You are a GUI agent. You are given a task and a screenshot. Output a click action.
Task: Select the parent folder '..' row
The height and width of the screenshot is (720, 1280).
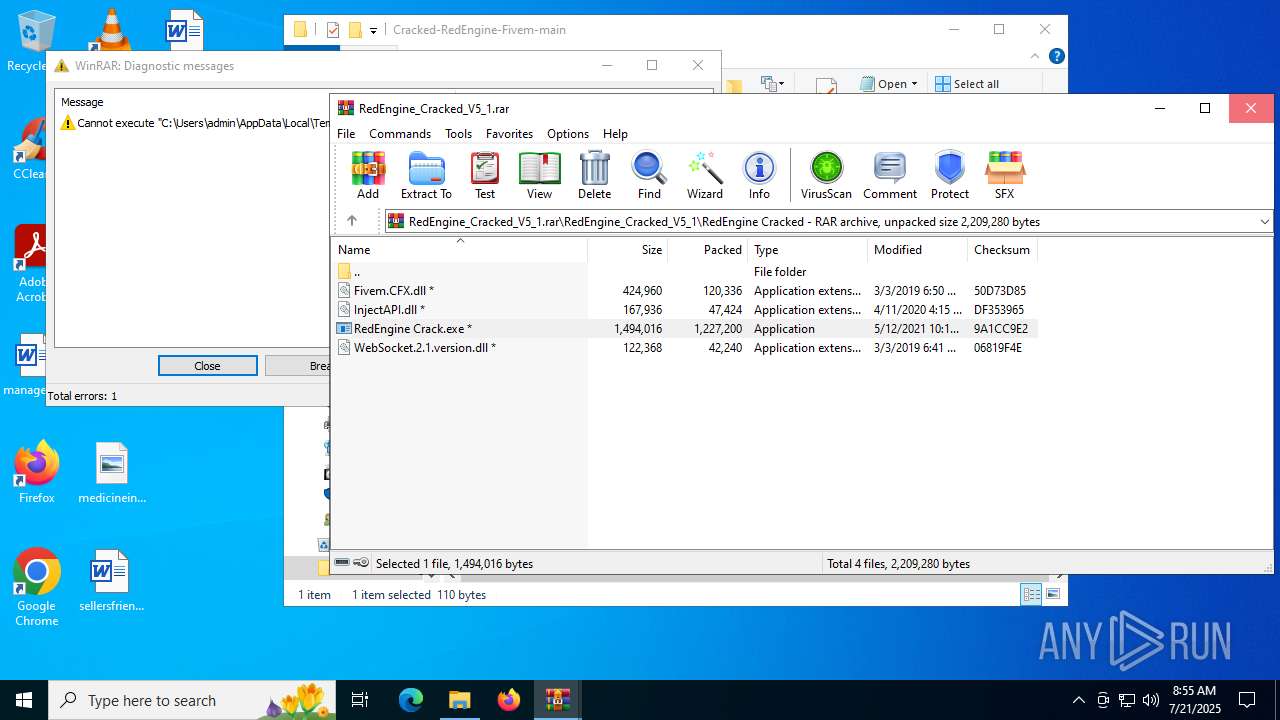click(684, 272)
